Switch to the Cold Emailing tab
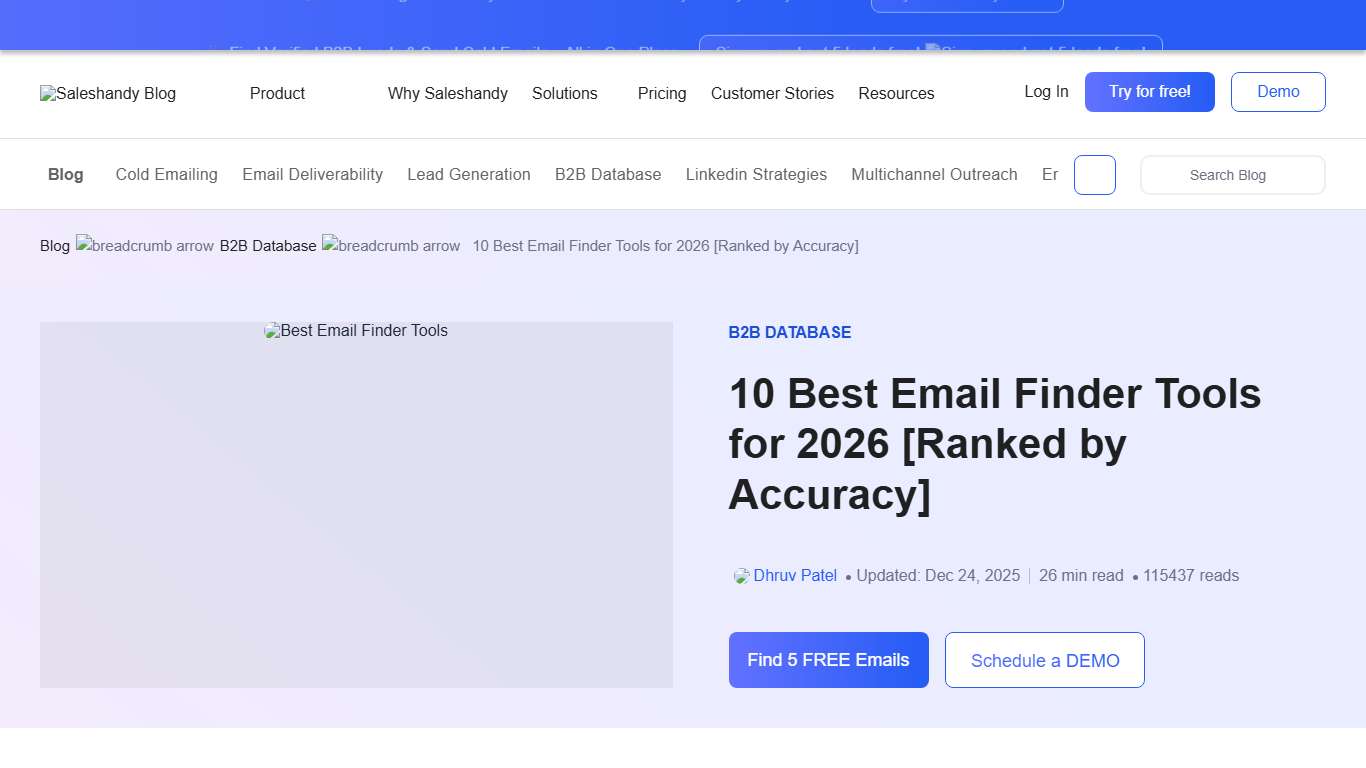 coord(166,174)
